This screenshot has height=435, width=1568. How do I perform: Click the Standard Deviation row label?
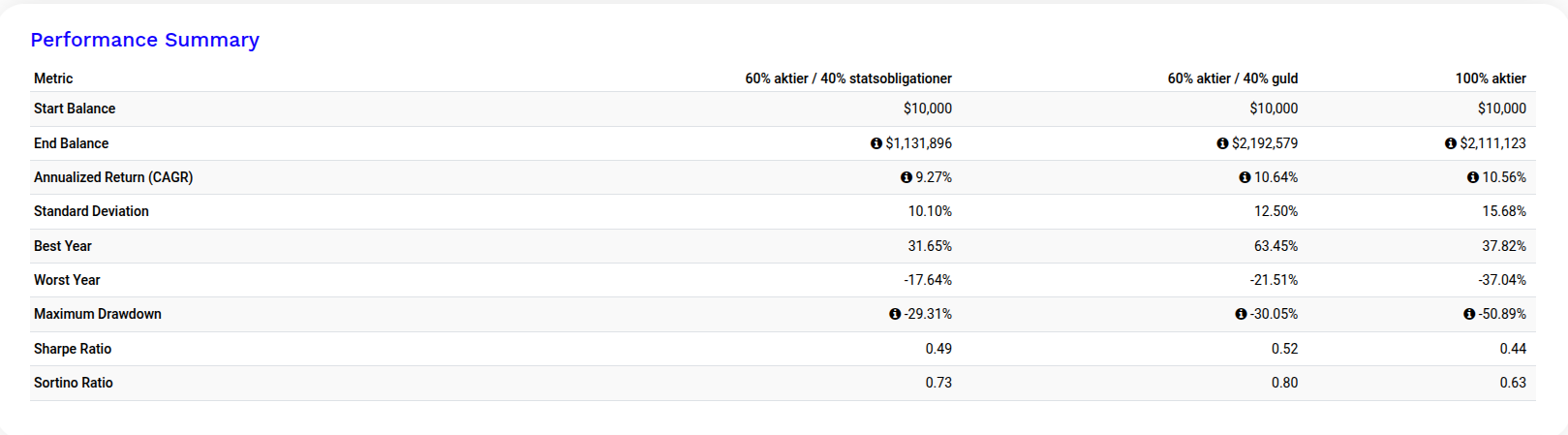91,211
